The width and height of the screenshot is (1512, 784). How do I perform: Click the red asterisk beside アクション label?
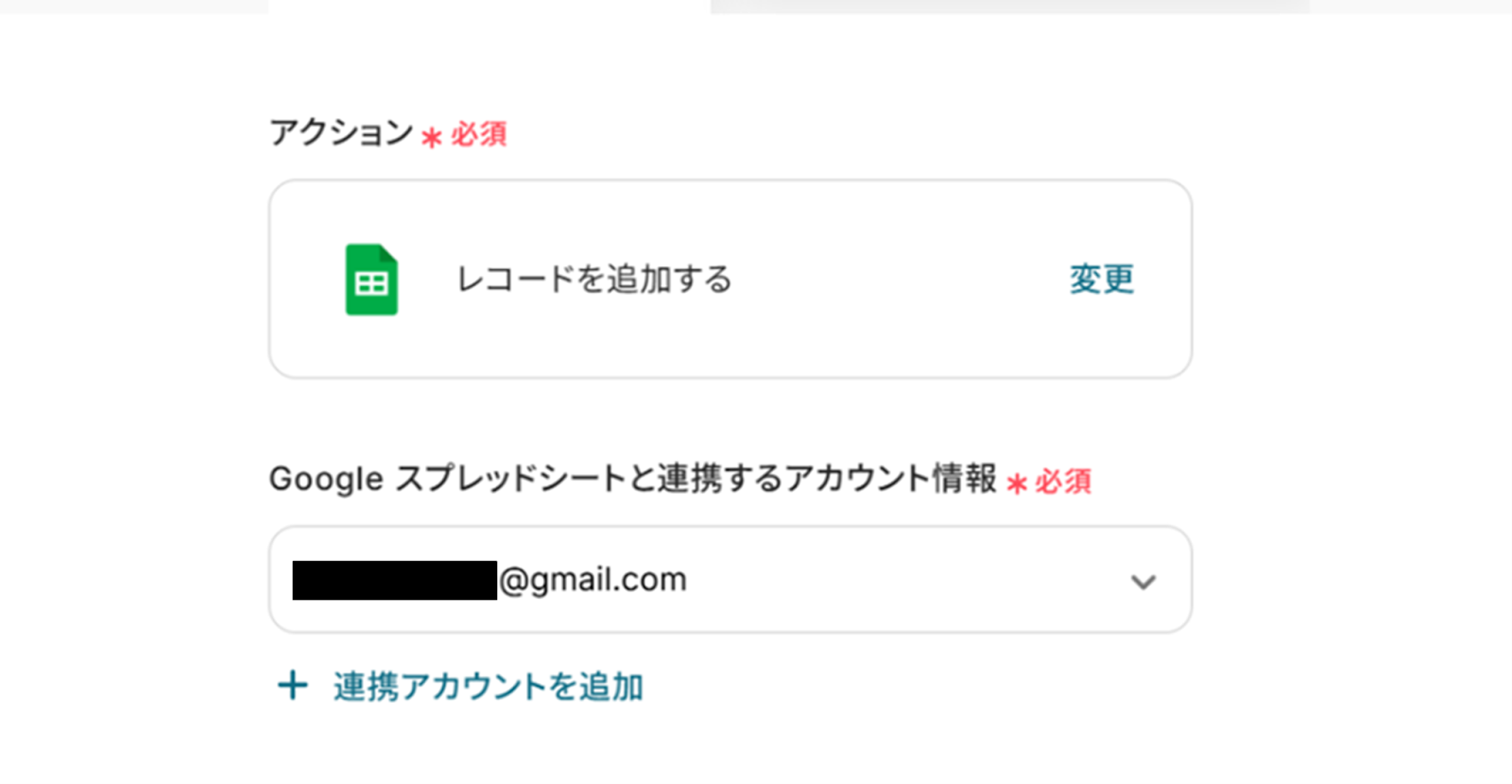coord(431,138)
